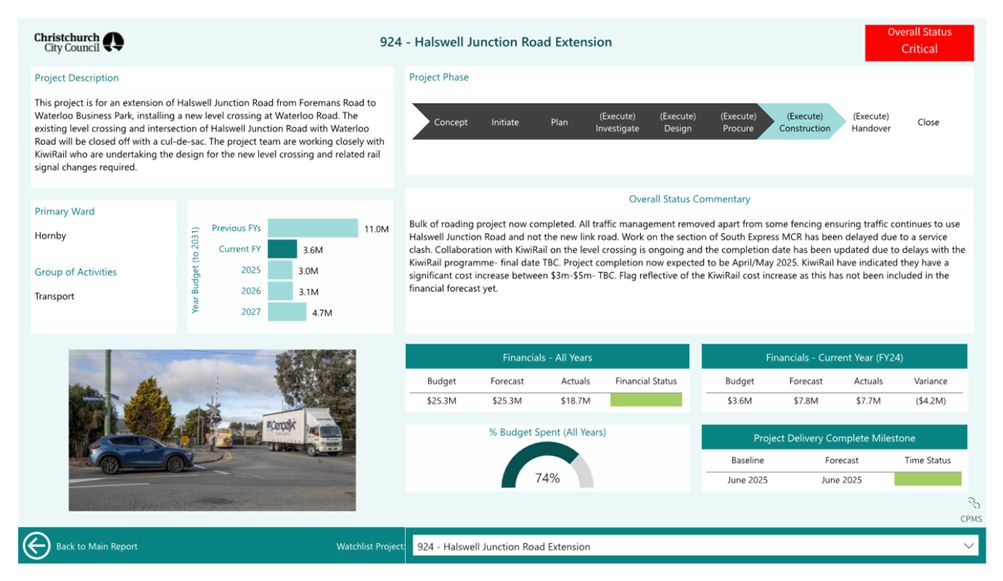Click the Current FY 3.6M budget bar

tap(282, 249)
